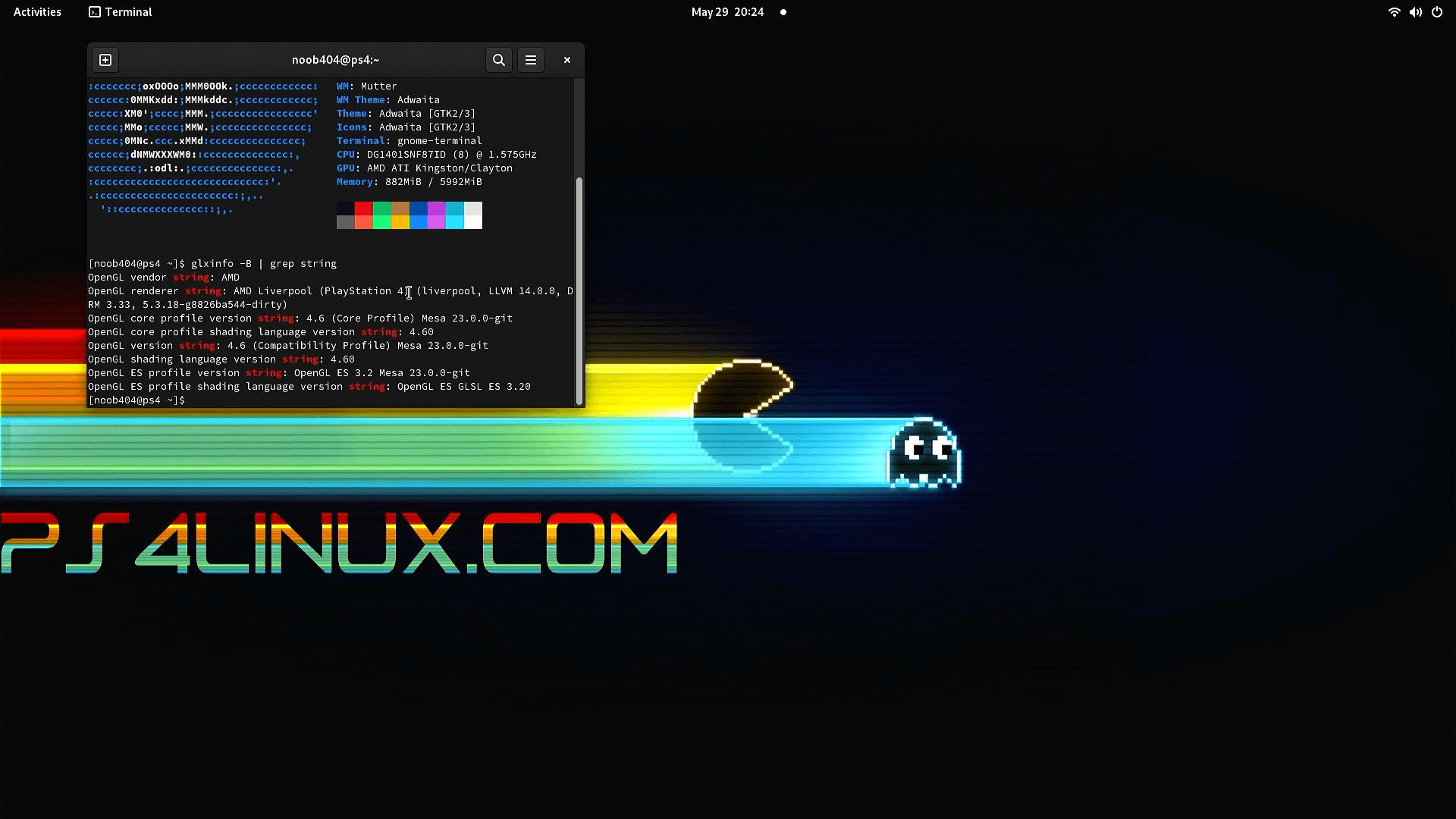Click the CPU DG1401SNF87ID line
Viewport: 1456px width, 819px height.
pos(436,155)
